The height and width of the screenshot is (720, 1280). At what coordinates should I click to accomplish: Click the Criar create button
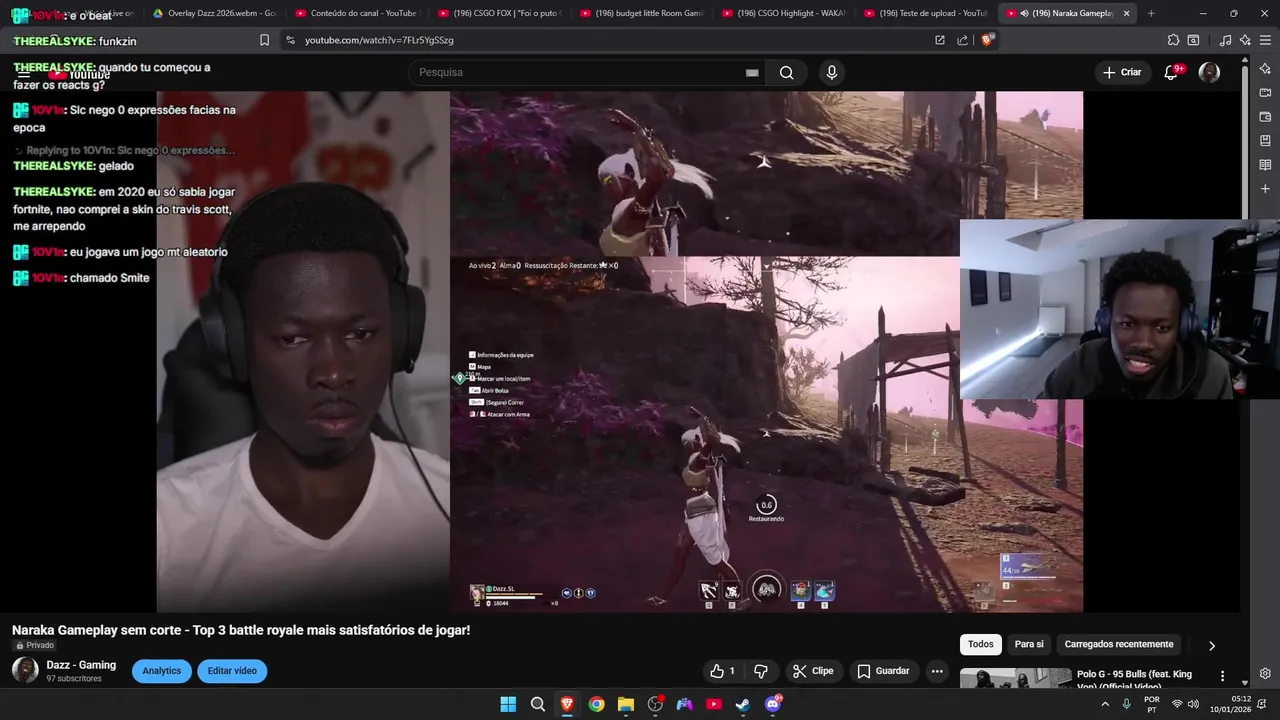point(1122,72)
